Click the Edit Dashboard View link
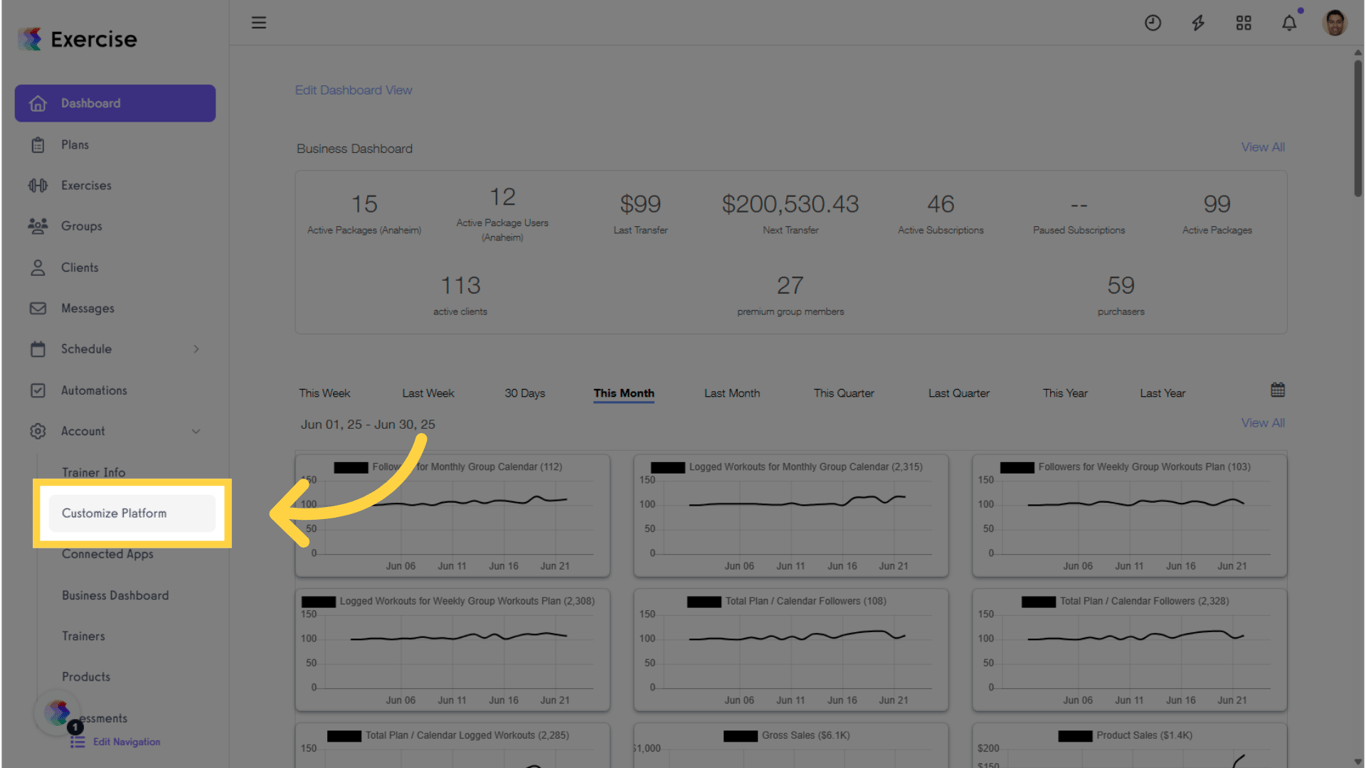 coord(353,89)
